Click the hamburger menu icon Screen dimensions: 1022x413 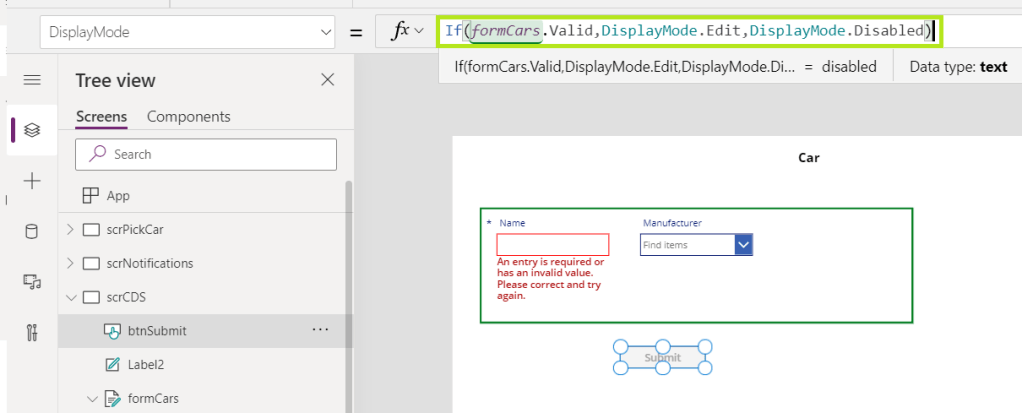[x=31, y=80]
